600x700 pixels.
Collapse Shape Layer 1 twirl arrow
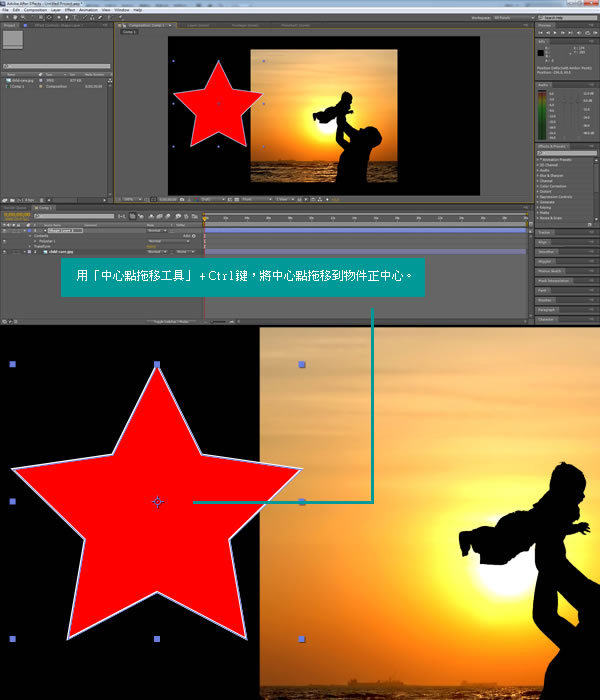[25, 230]
